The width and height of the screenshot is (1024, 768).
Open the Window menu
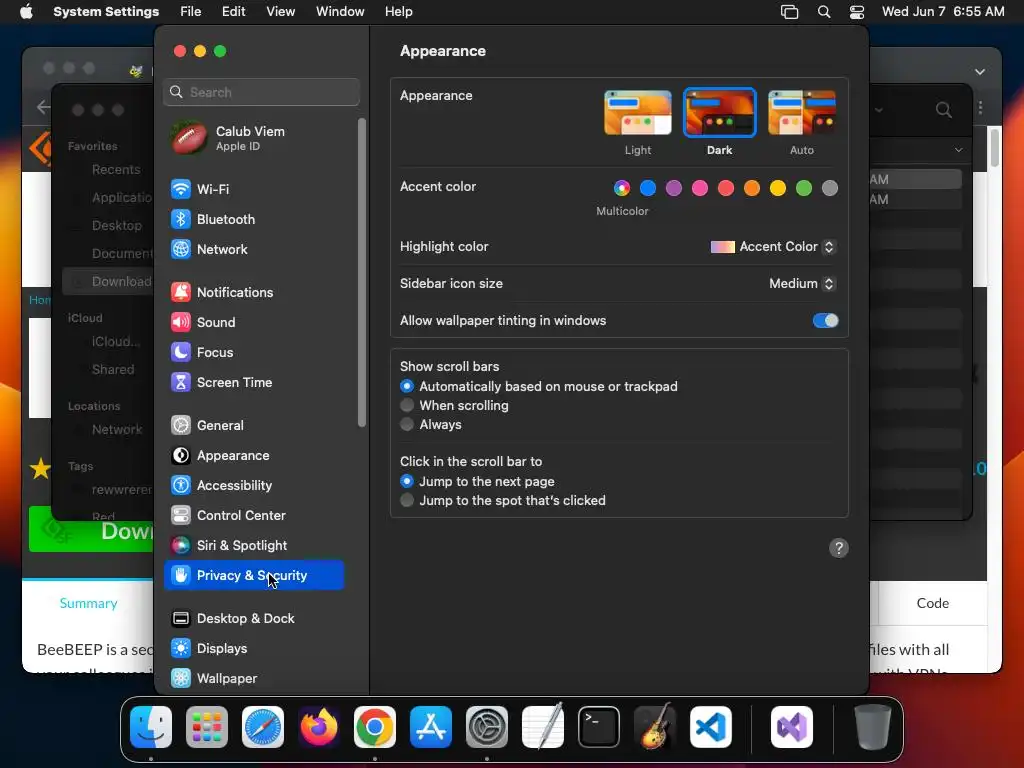340,12
